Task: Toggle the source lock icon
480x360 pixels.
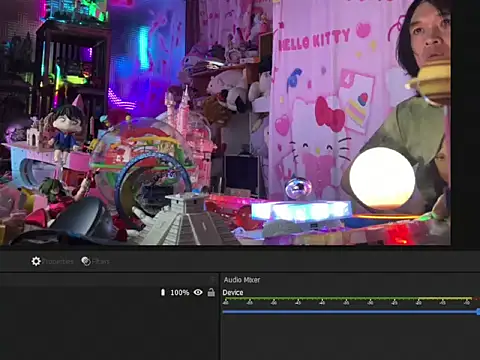Action: click(x=211, y=292)
